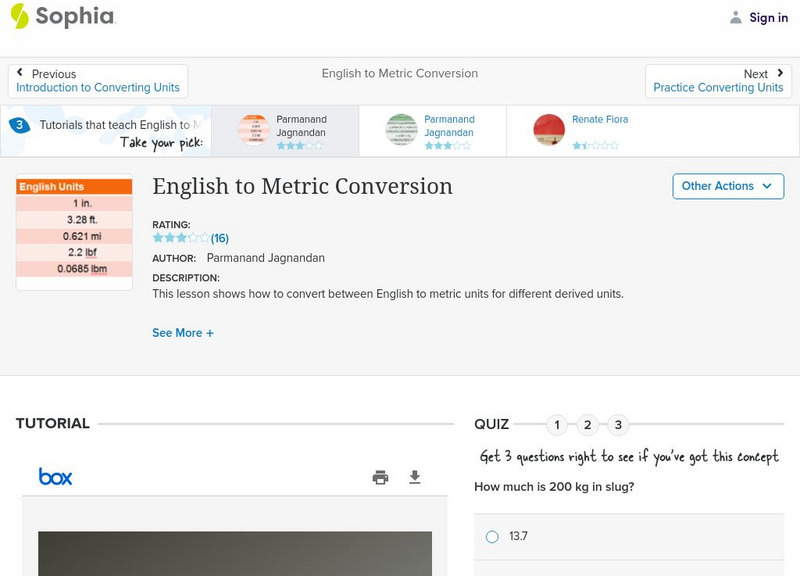Select the 13.7 answer radio button

coord(492,537)
